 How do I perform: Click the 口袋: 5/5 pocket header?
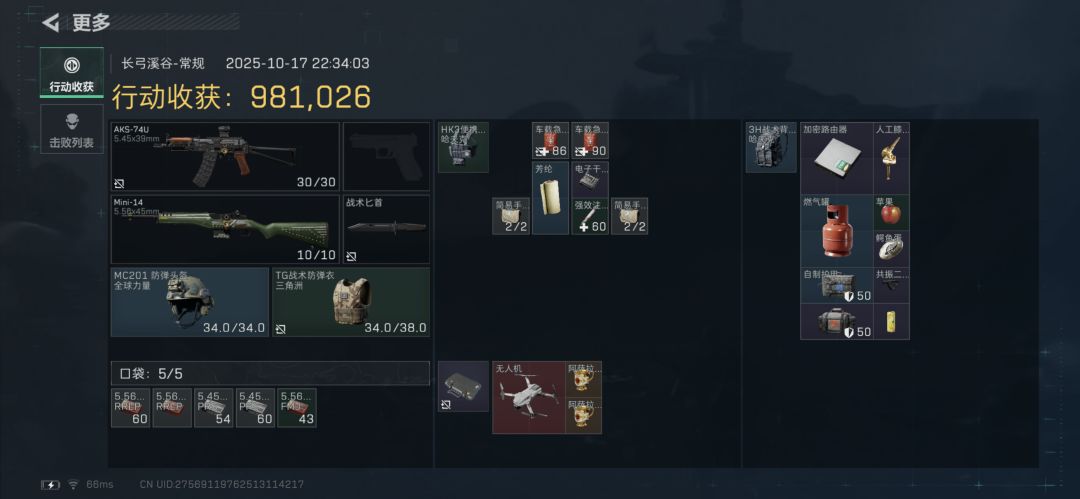[271, 374]
